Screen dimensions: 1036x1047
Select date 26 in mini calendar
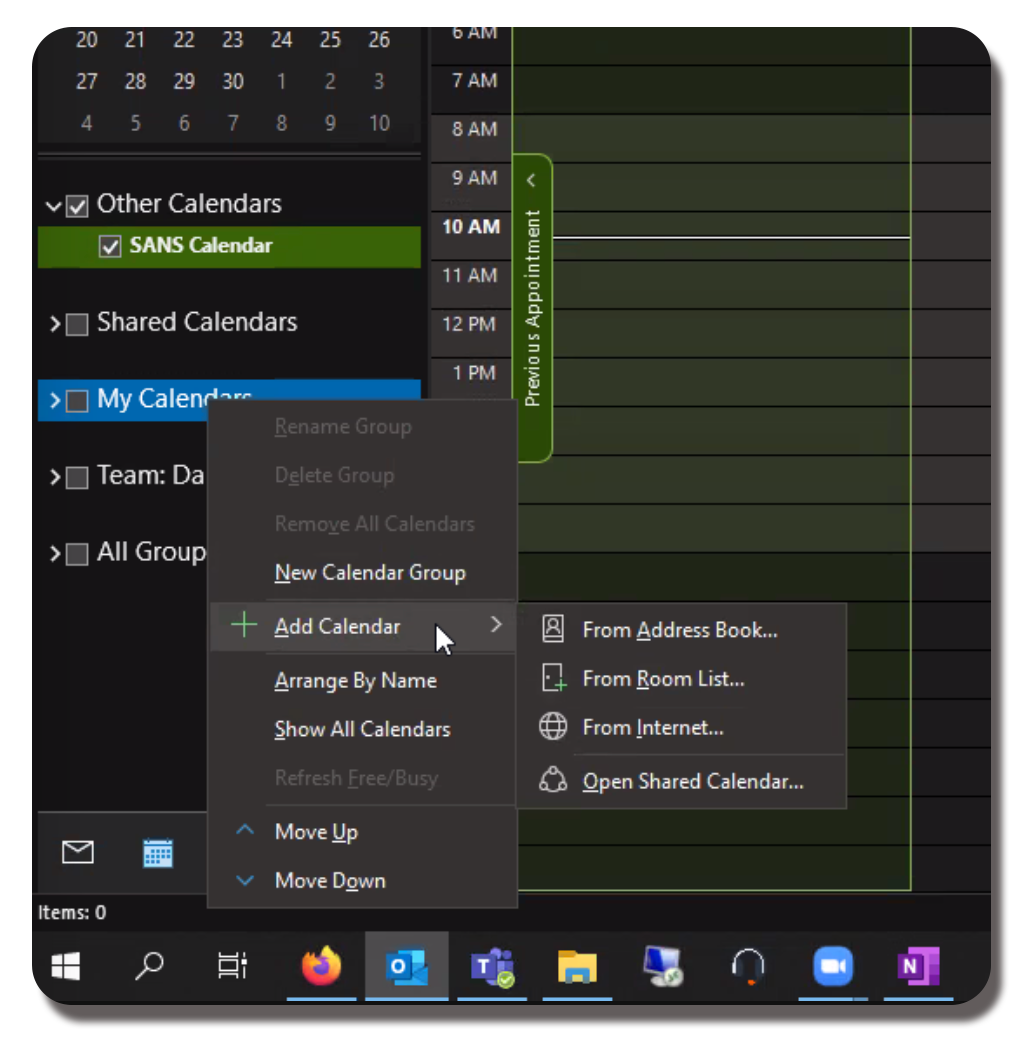point(379,40)
